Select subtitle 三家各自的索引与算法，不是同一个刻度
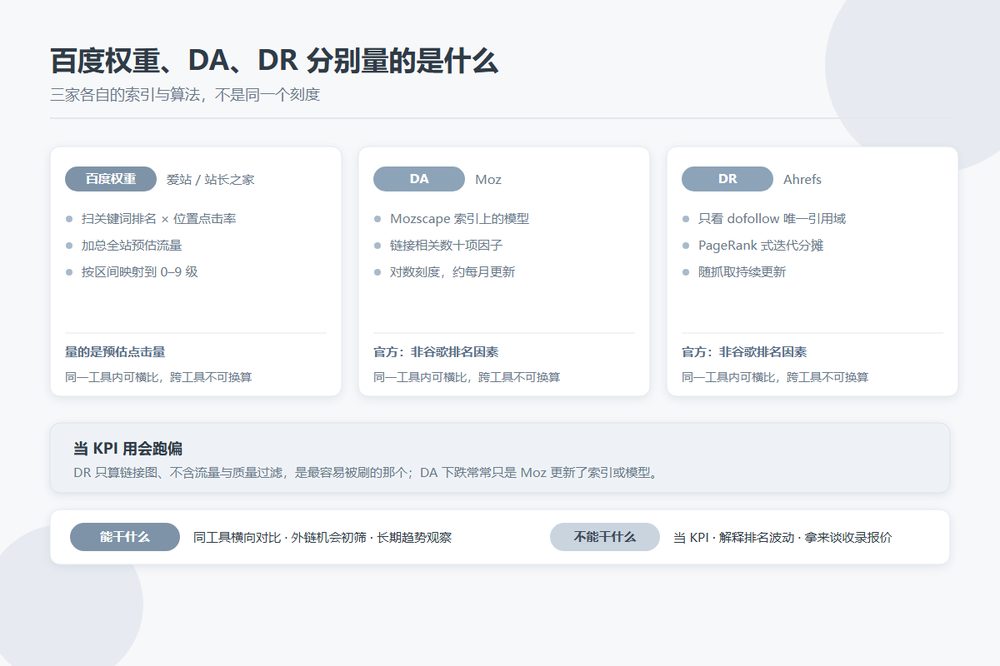Screen dimensions: 1000x666 (185, 95)
